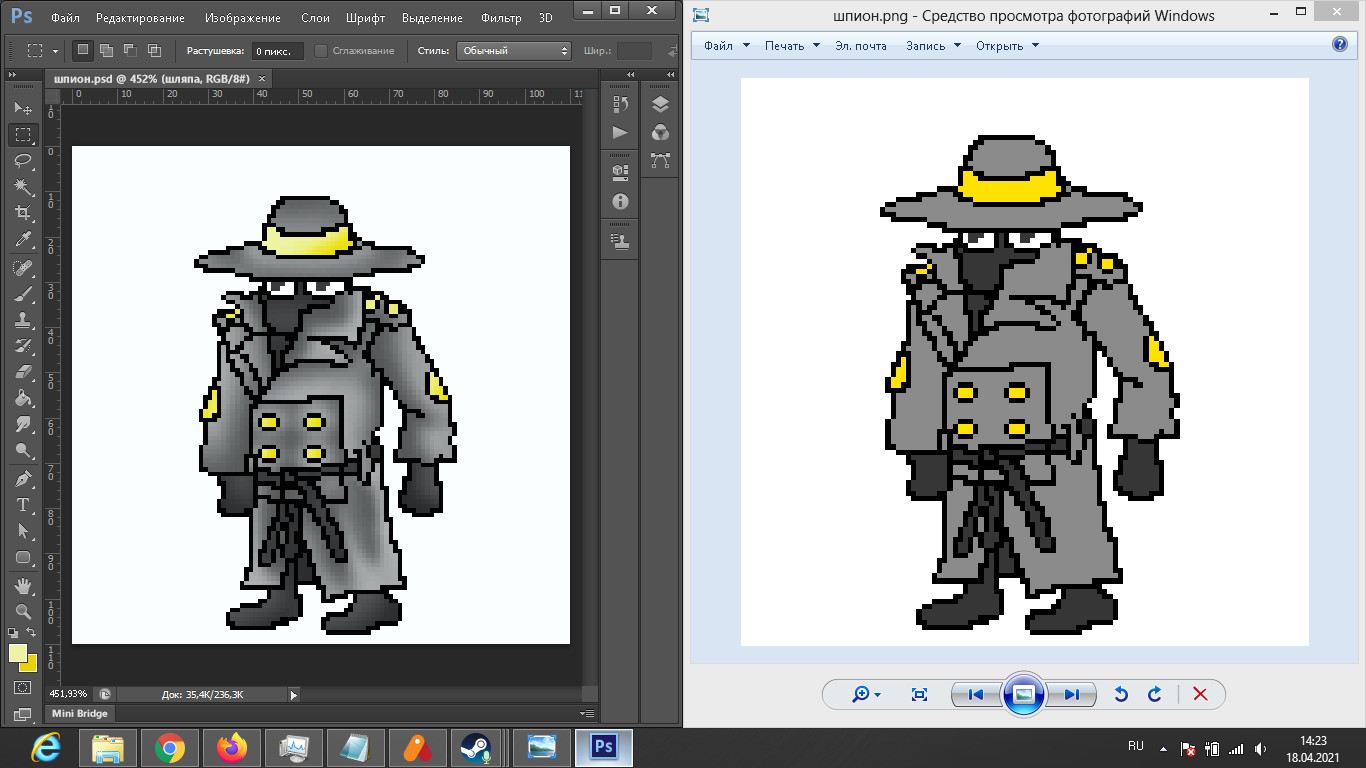Image resolution: width=1366 pixels, height=768 pixels.
Task: Select the Lasso tool
Action: coord(23,161)
